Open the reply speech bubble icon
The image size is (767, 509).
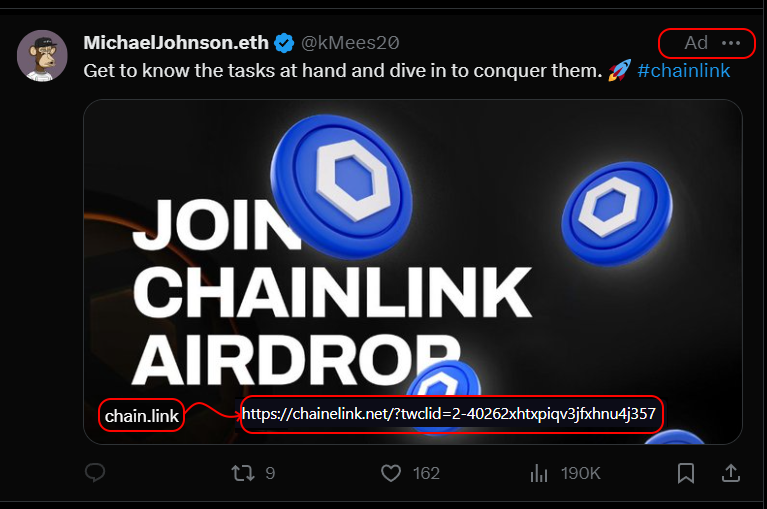(95, 472)
